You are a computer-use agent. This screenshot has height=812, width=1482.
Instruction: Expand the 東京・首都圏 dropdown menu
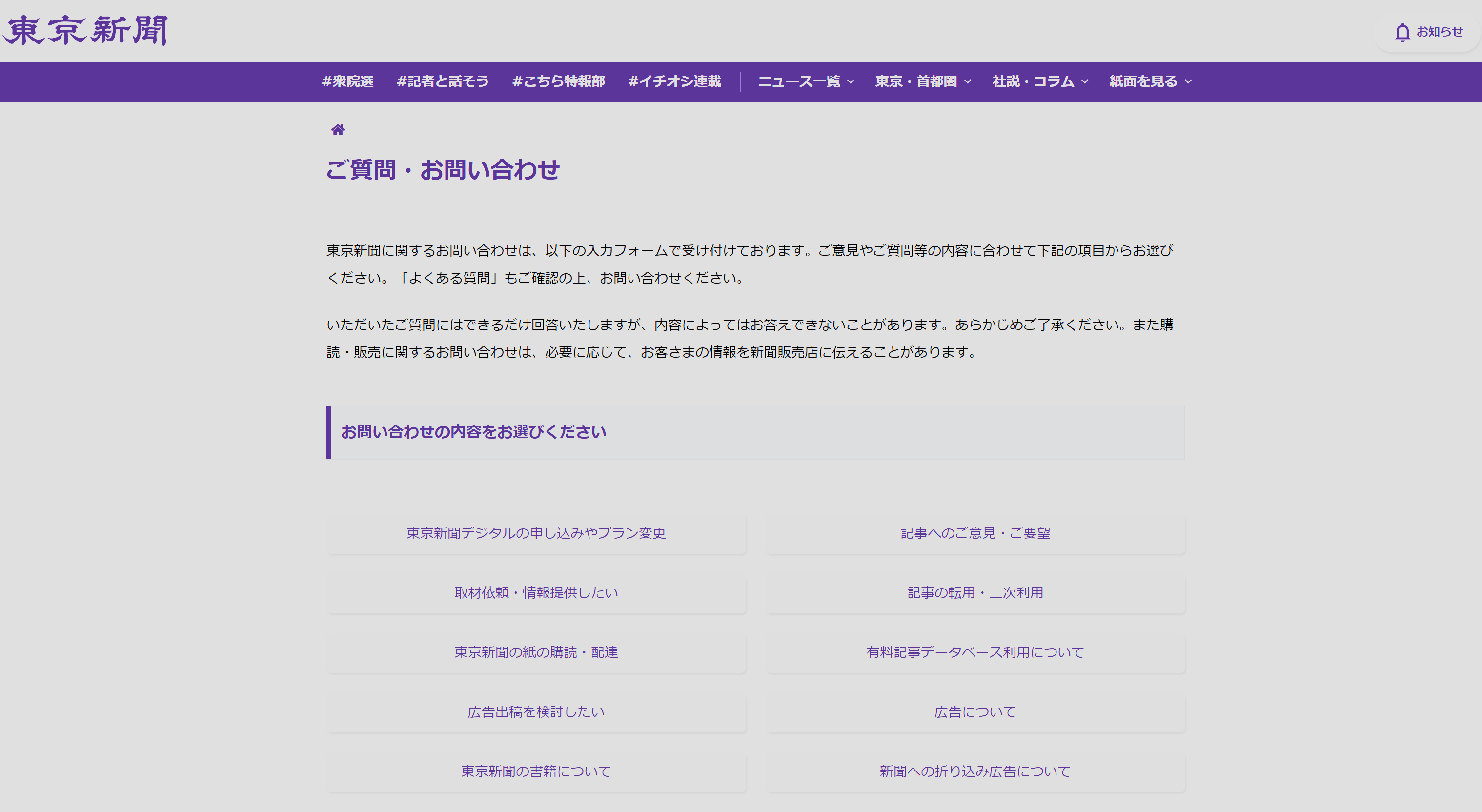tap(923, 81)
